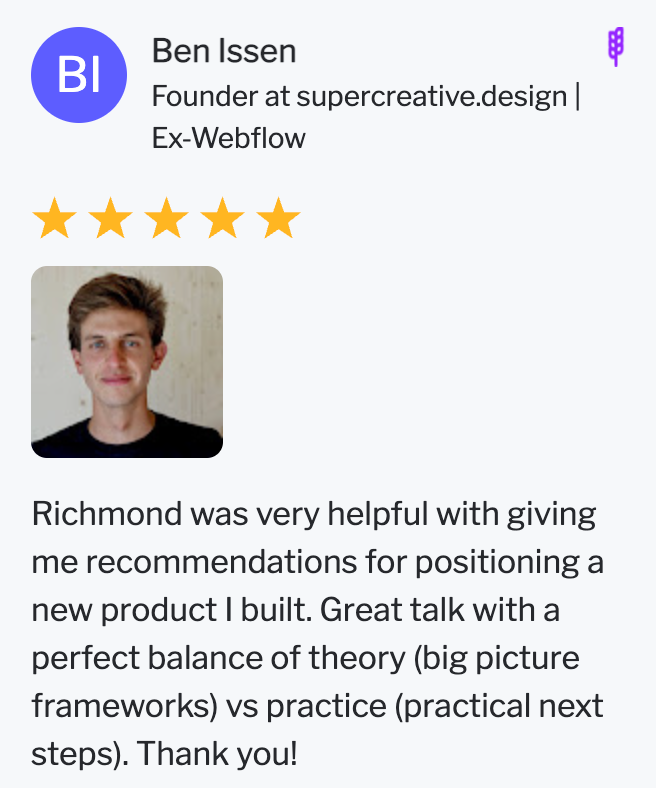Click the supercreative.design founder title

(366, 96)
